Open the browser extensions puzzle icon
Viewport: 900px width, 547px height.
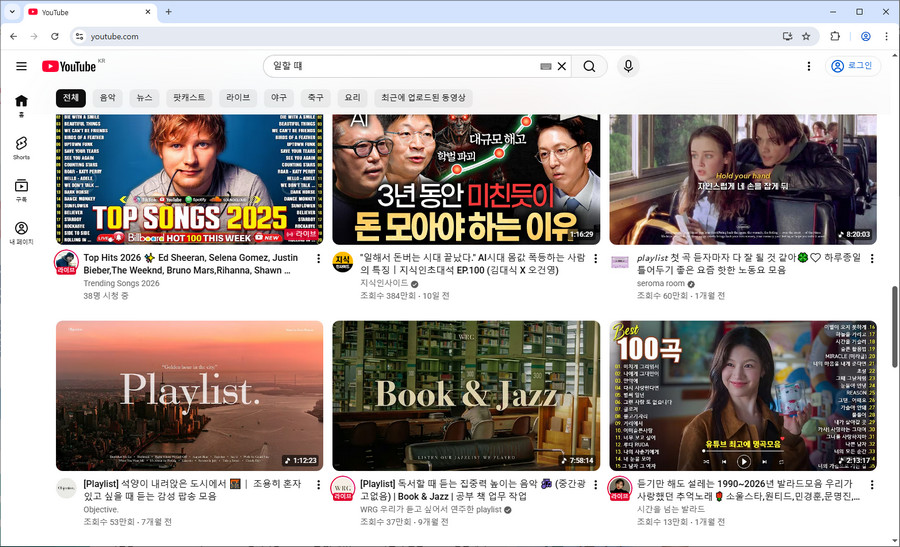835,36
